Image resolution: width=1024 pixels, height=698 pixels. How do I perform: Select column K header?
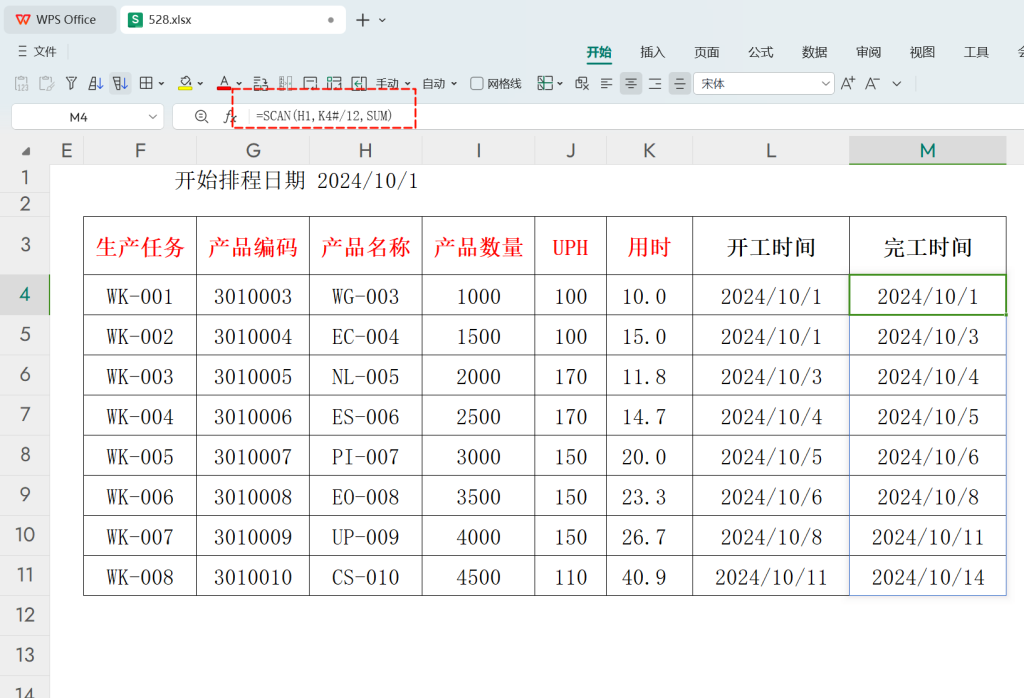click(x=649, y=151)
